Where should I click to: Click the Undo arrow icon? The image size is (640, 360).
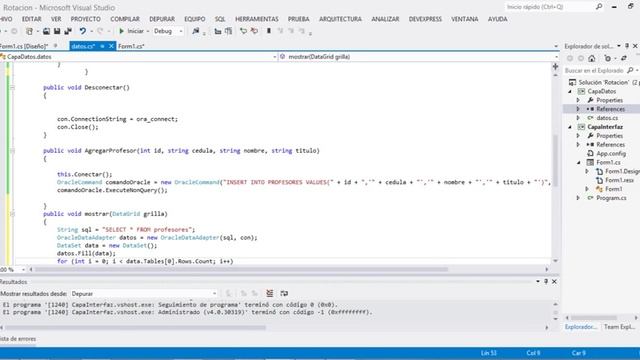coord(82,31)
